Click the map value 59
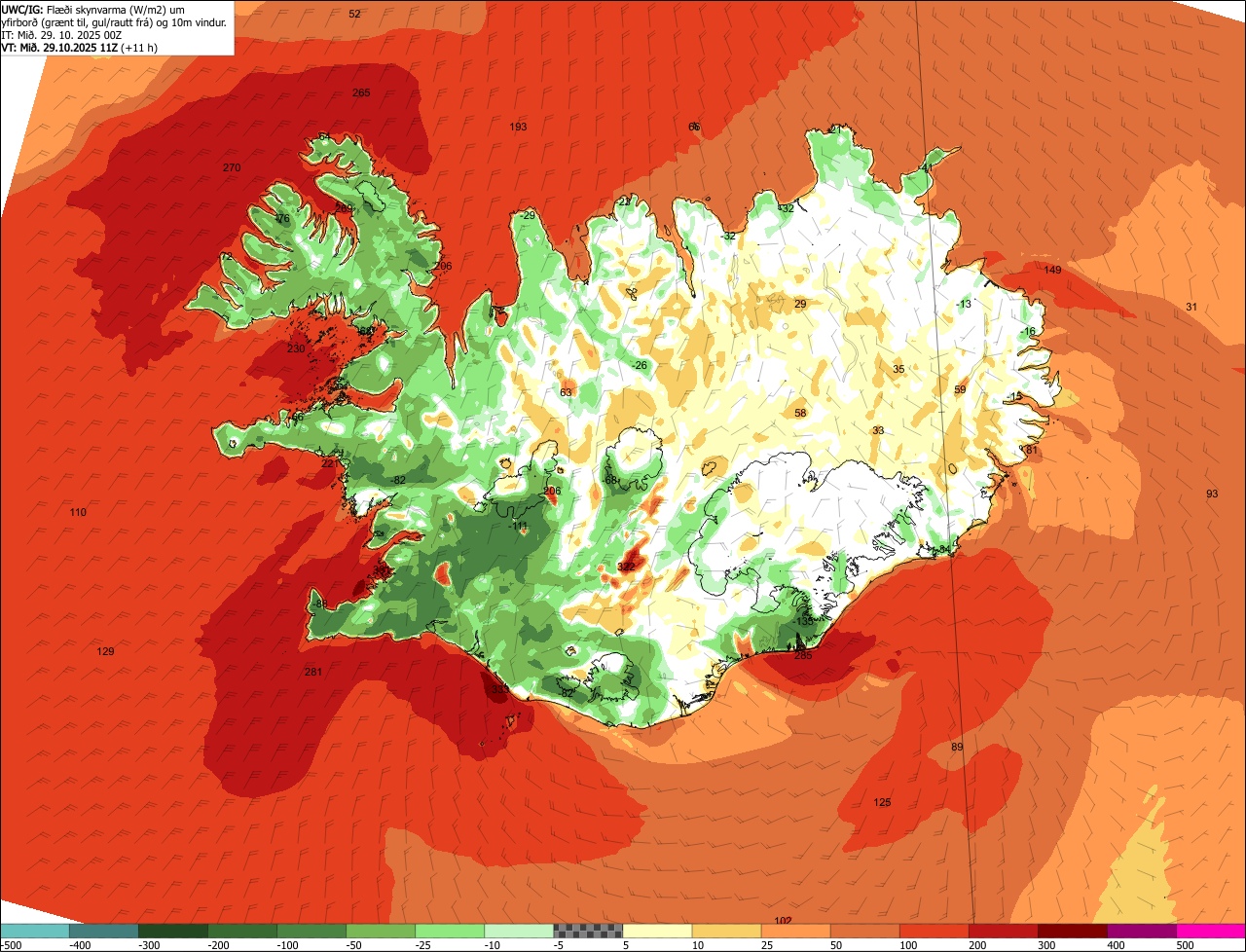Viewport: 1246px width, 952px height. (x=960, y=389)
